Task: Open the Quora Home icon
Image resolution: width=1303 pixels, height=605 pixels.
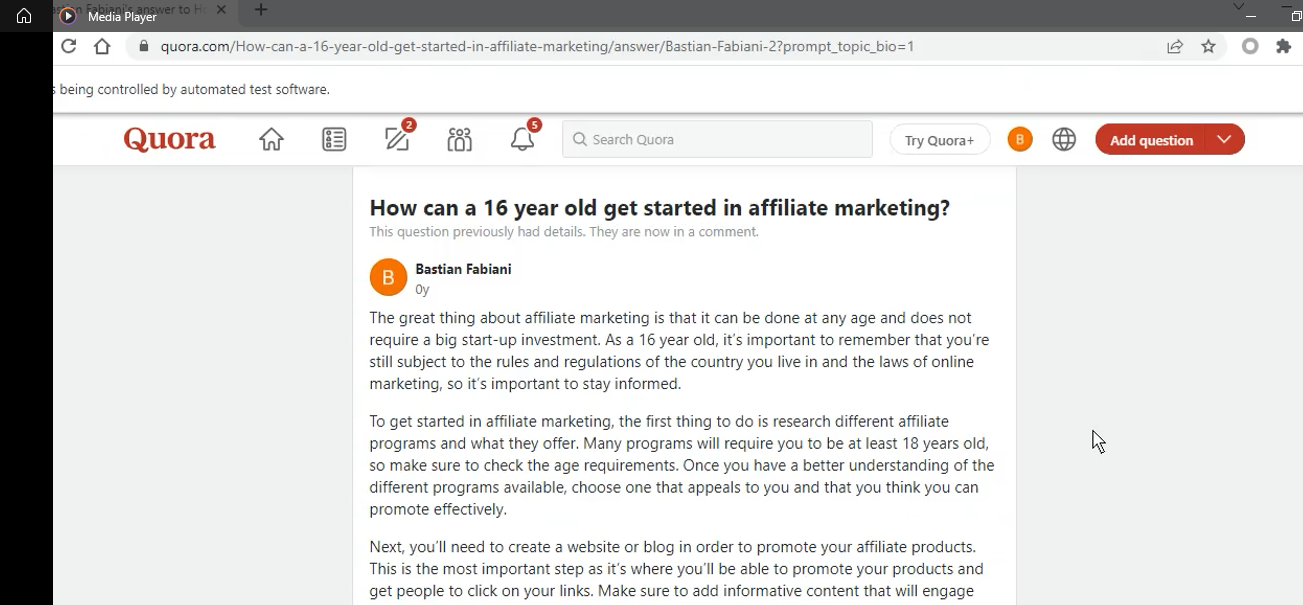Action: point(271,139)
